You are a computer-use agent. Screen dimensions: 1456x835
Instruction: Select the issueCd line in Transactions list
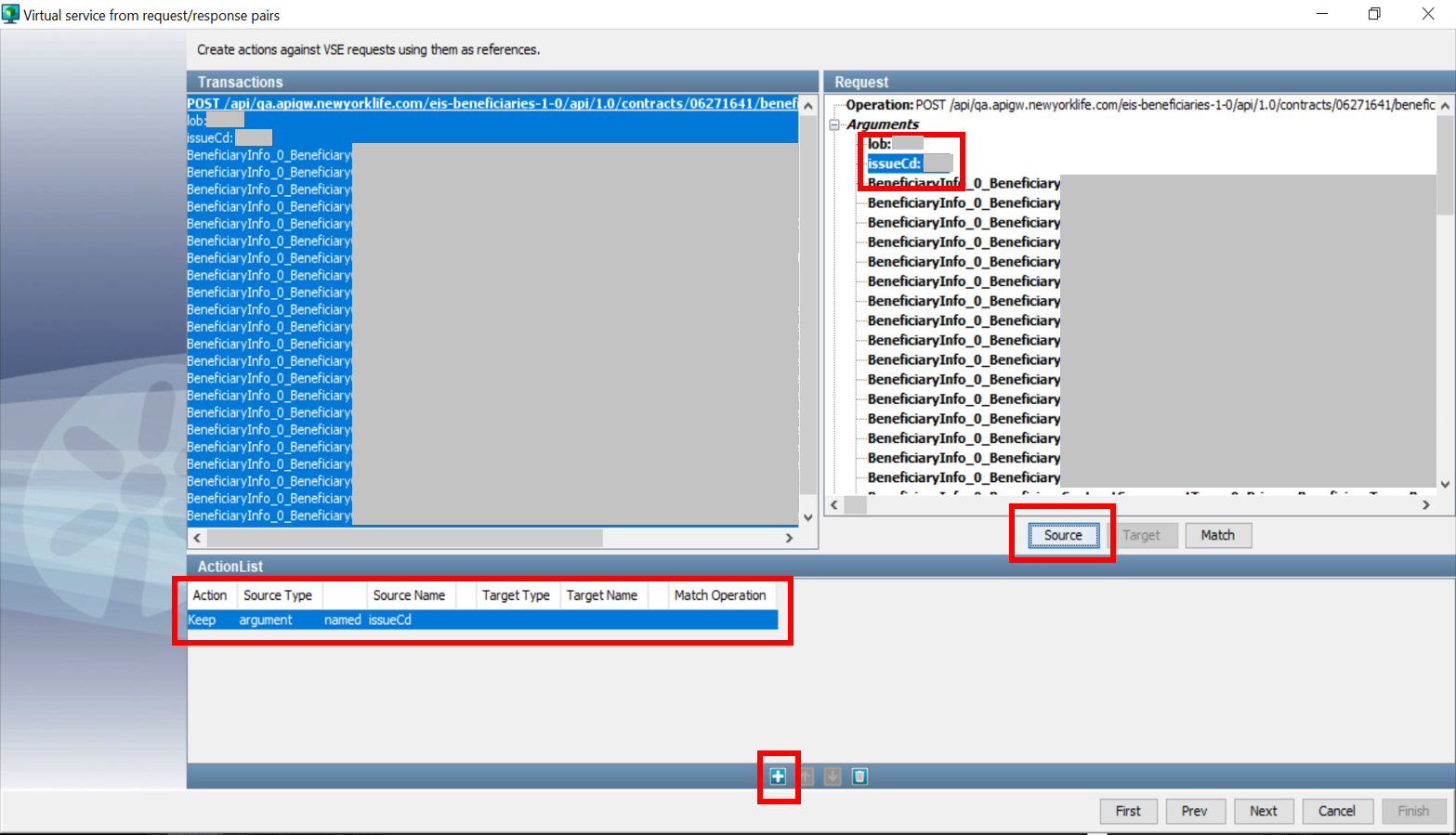492,137
